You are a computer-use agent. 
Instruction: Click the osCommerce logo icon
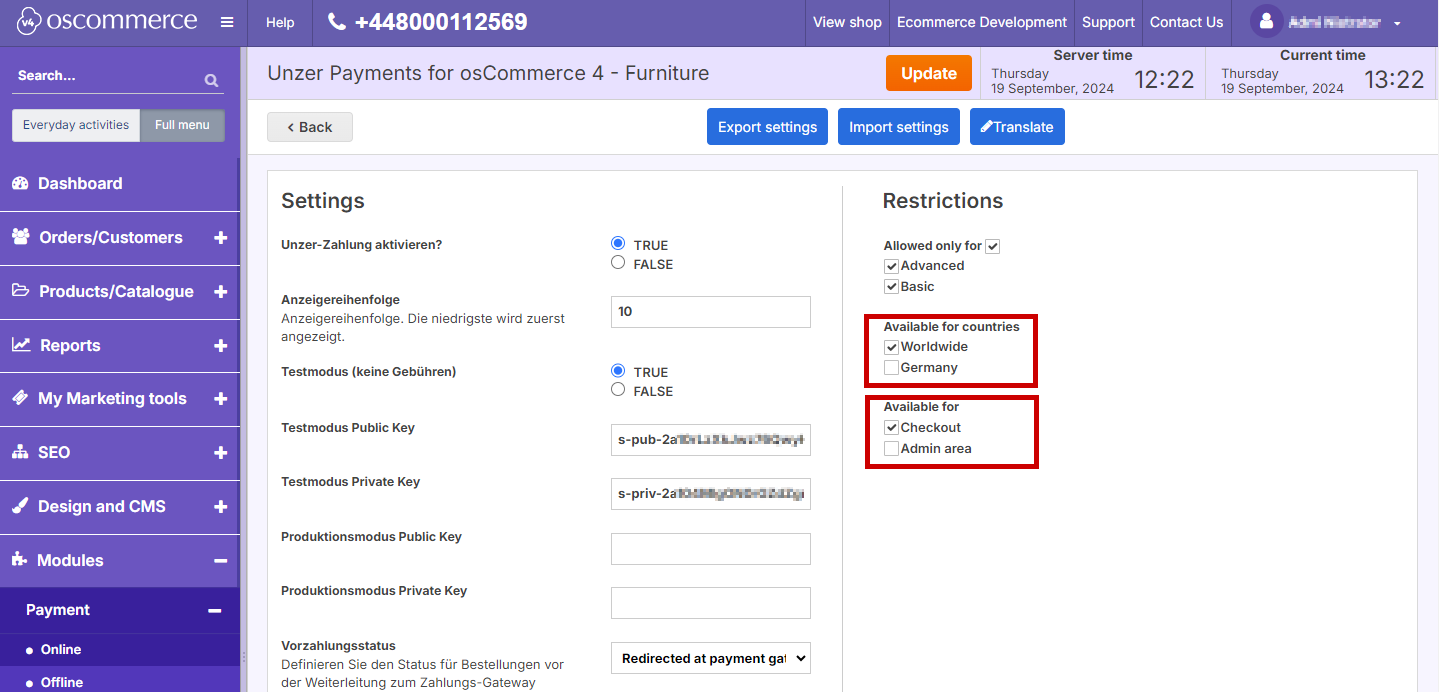point(27,22)
